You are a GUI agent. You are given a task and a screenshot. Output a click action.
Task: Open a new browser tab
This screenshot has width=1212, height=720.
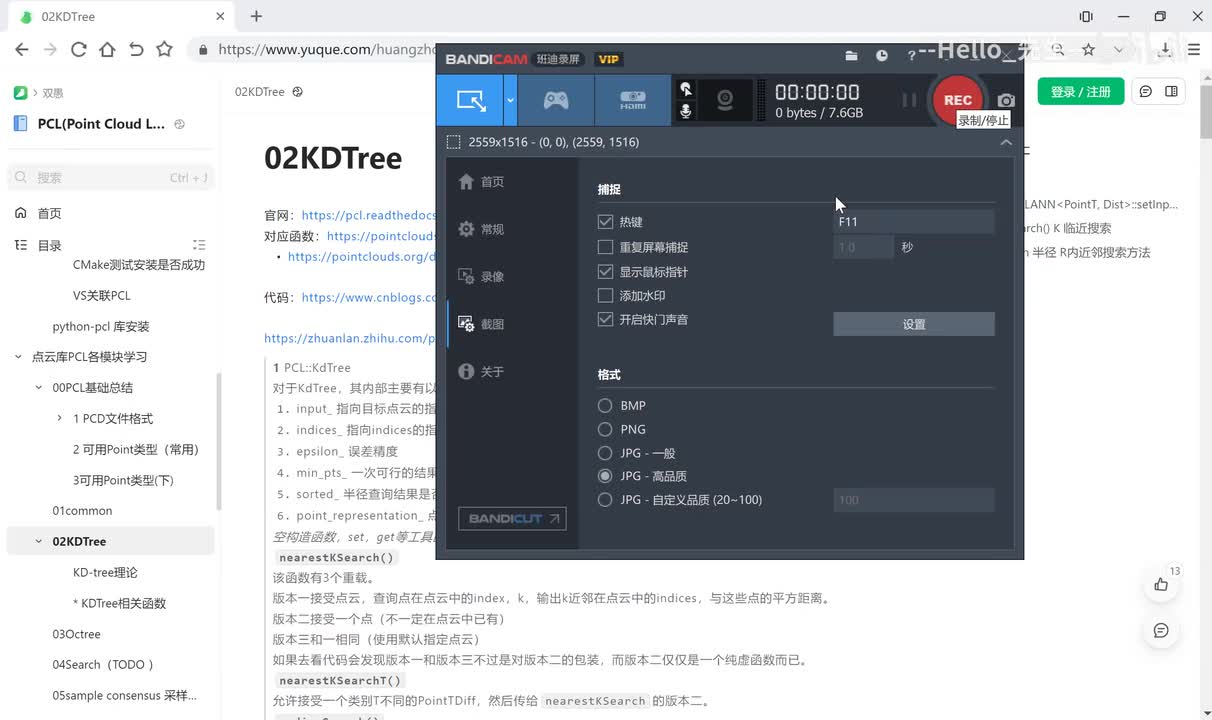click(x=256, y=16)
